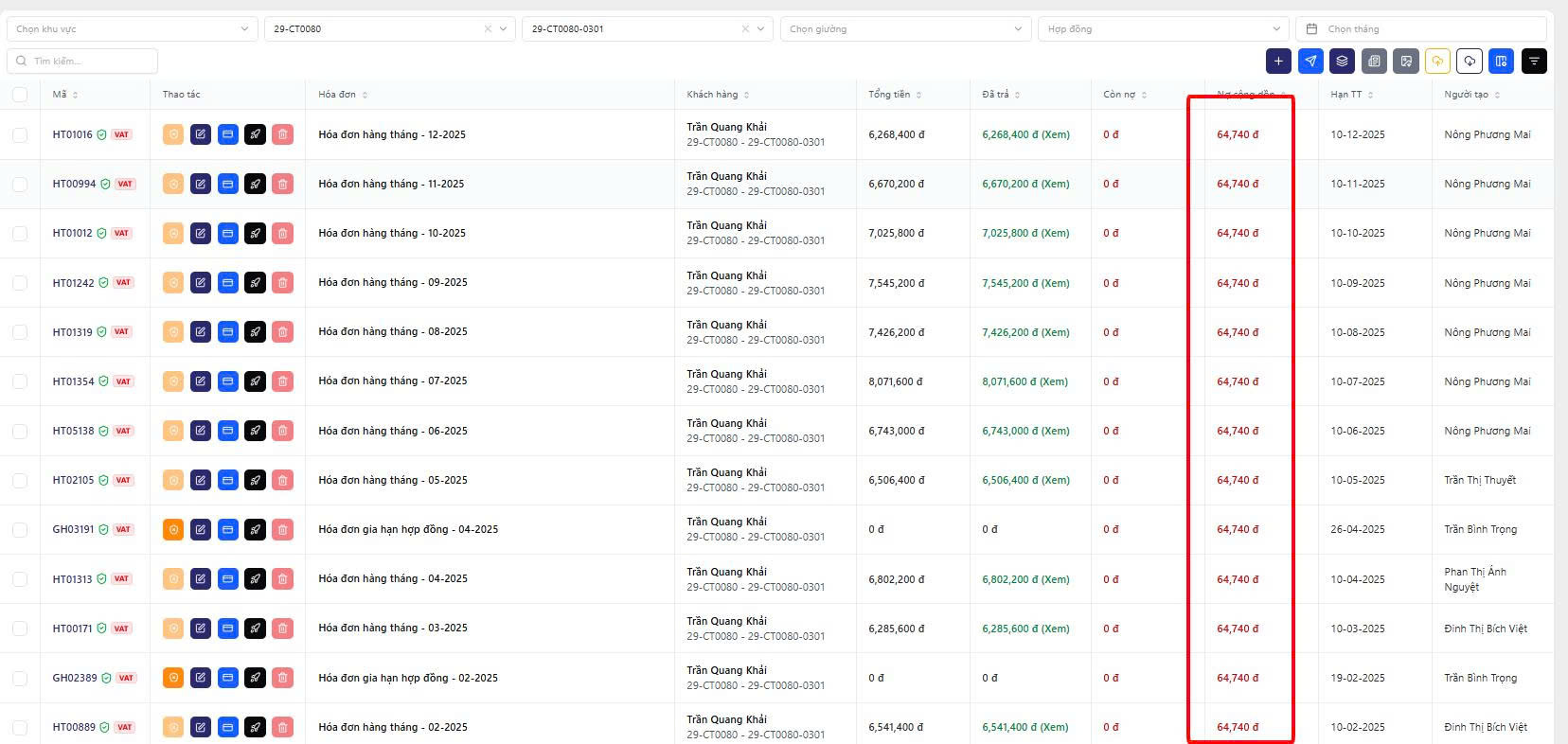The height and width of the screenshot is (744, 1568).
Task: Click "6,268,400 đ (Xem)" paid amount link
Action: 1025,134
